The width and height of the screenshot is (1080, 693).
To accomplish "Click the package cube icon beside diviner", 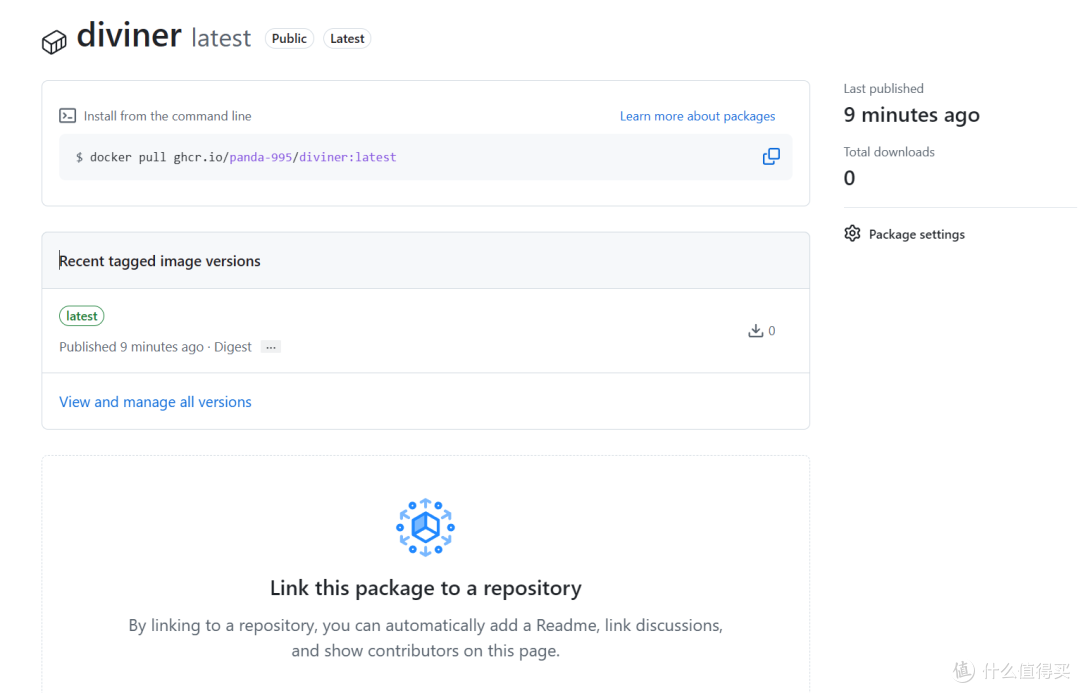I will coord(54,42).
